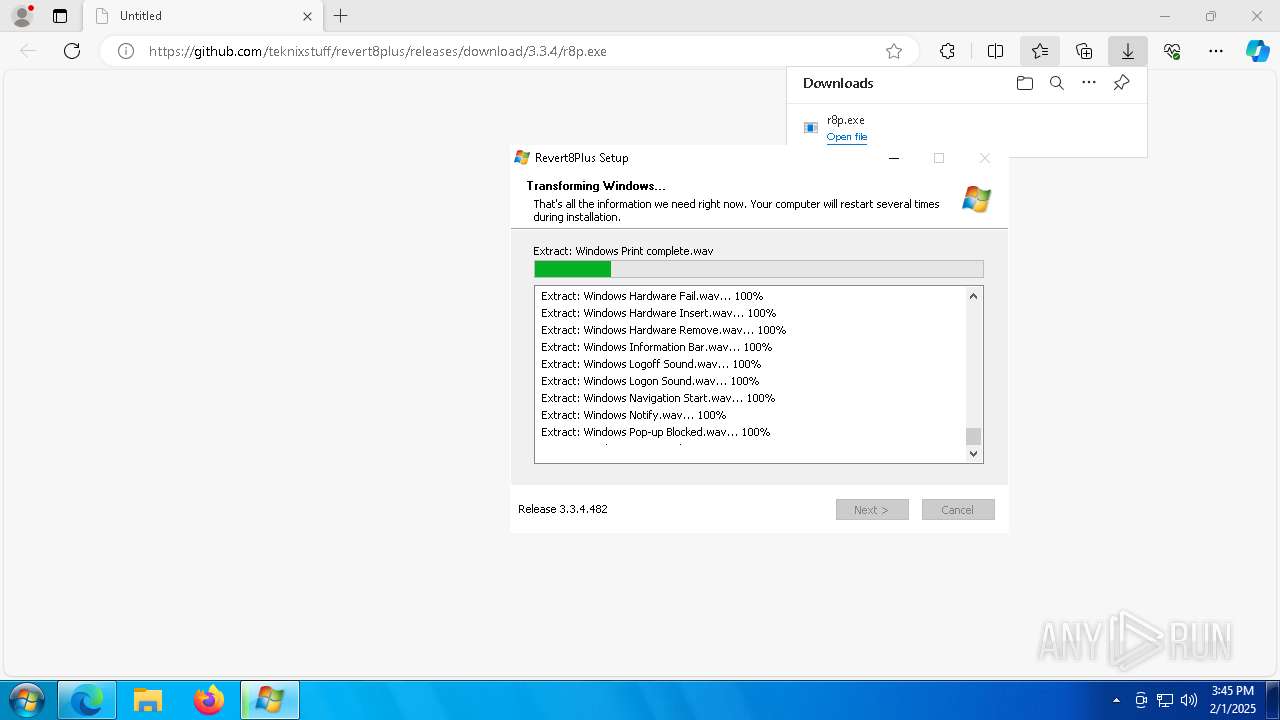Select the 'Windows Pop-up Blocked.wav' log line
Viewport: 1280px width, 720px height.
coord(656,432)
